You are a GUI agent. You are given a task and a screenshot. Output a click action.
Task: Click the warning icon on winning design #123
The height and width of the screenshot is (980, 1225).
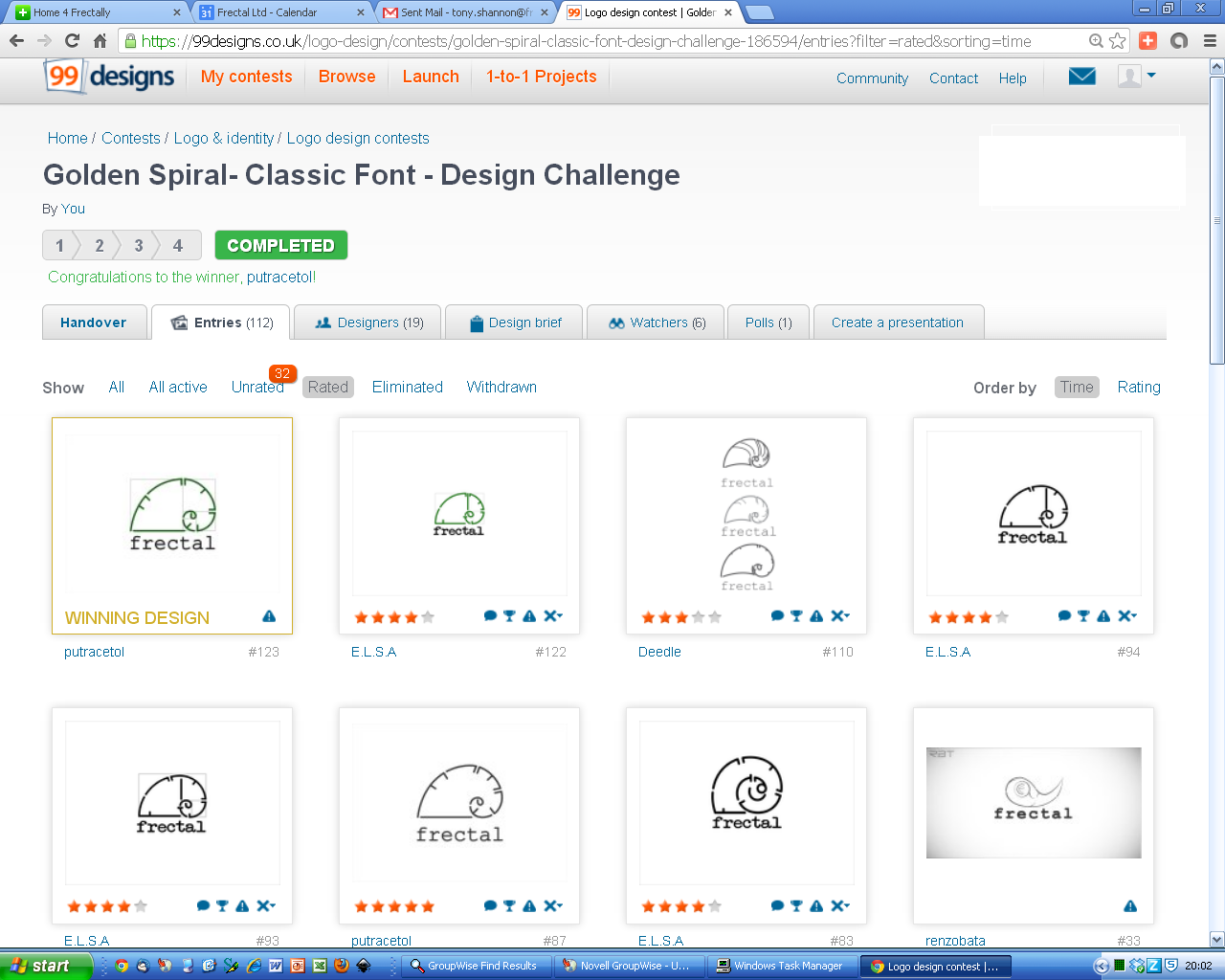(269, 616)
